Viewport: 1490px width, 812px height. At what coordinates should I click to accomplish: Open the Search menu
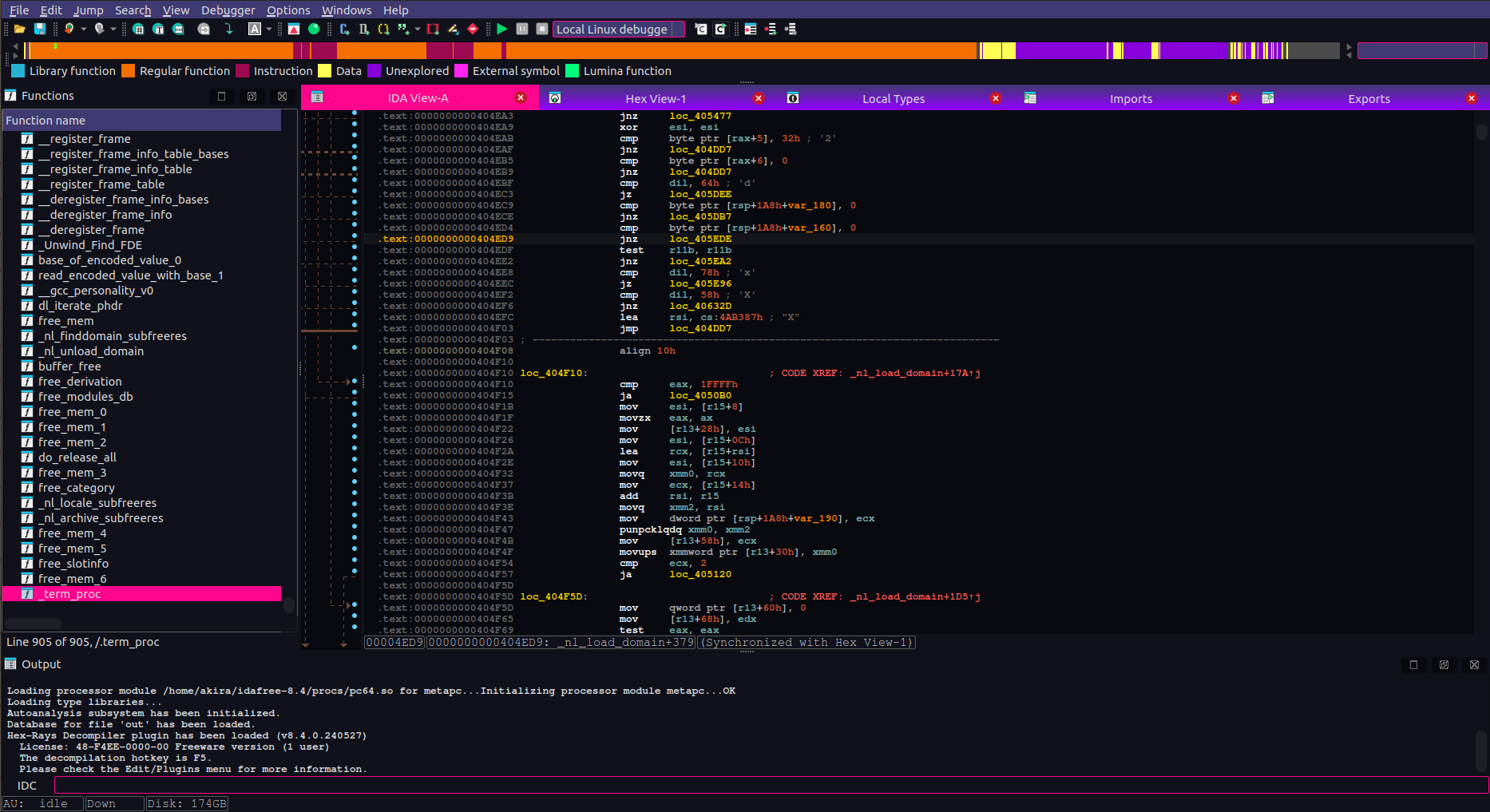click(x=133, y=10)
